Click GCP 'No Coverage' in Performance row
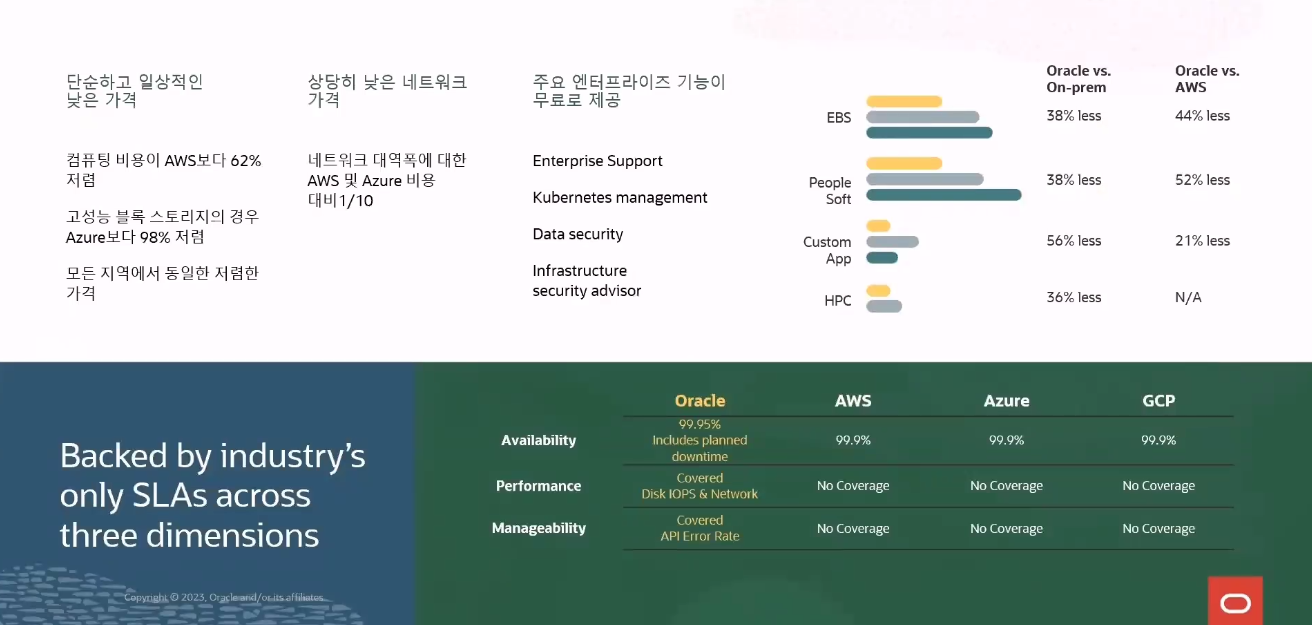The image size is (1312, 625). 1158,486
